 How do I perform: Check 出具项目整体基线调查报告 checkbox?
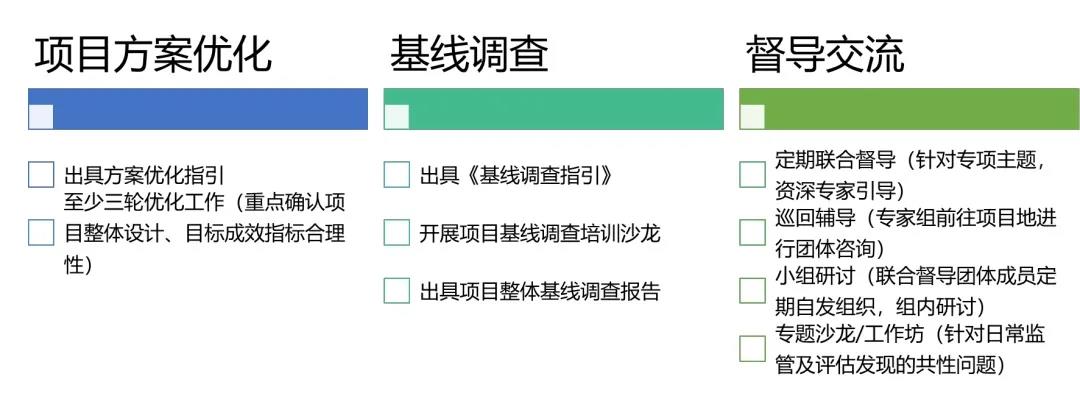click(396, 291)
